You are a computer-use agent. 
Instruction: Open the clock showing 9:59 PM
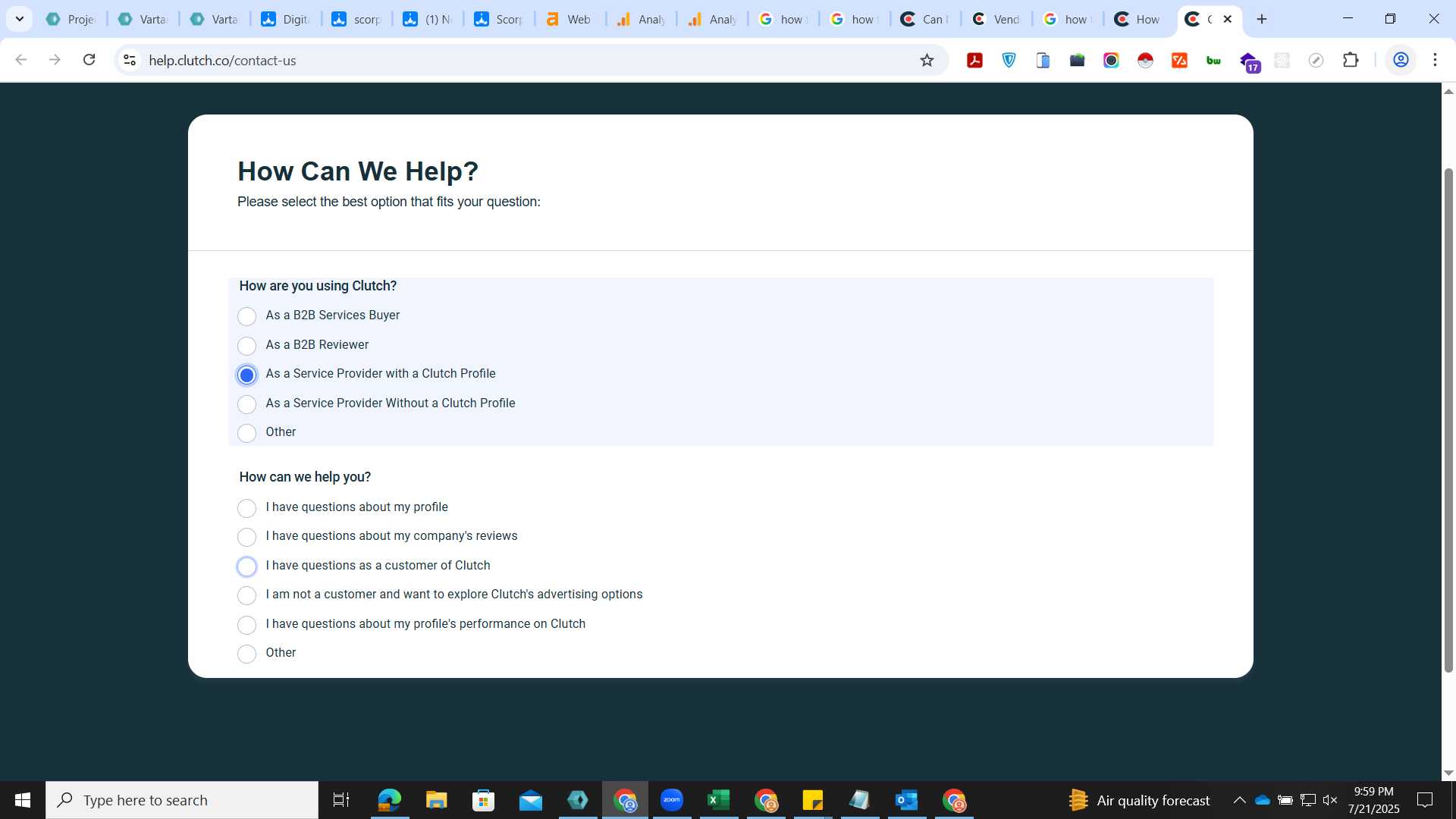pyautogui.click(x=1373, y=800)
